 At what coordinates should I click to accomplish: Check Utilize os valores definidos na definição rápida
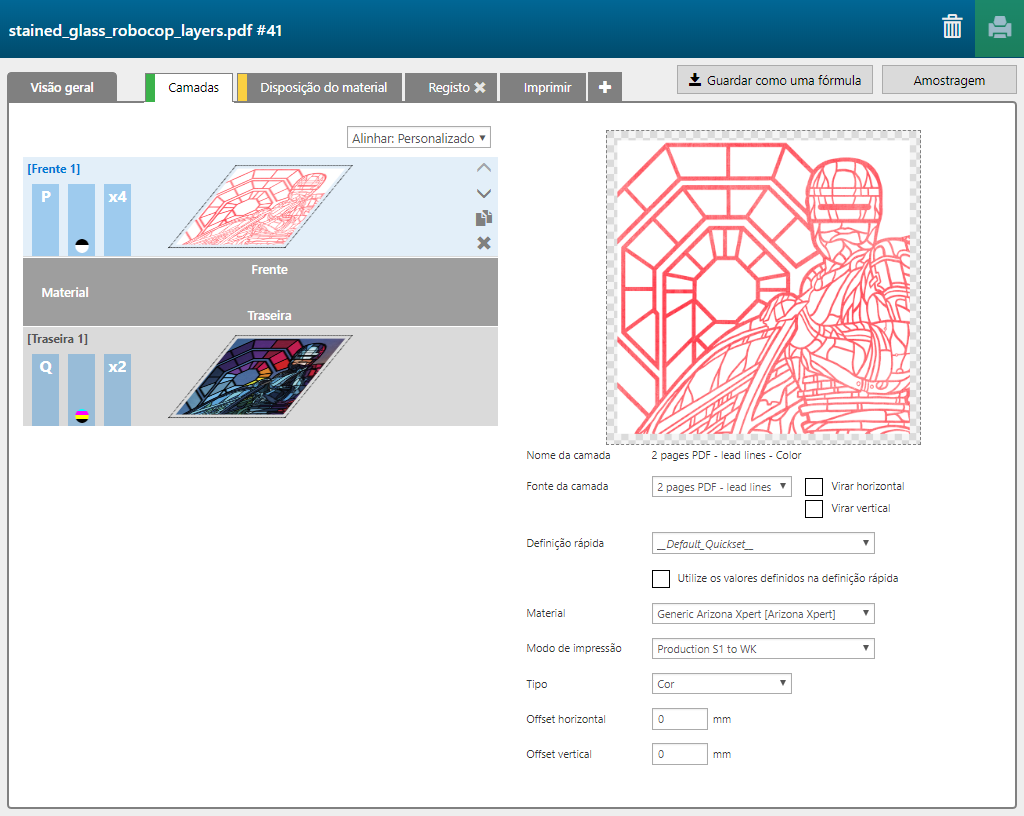point(661,578)
